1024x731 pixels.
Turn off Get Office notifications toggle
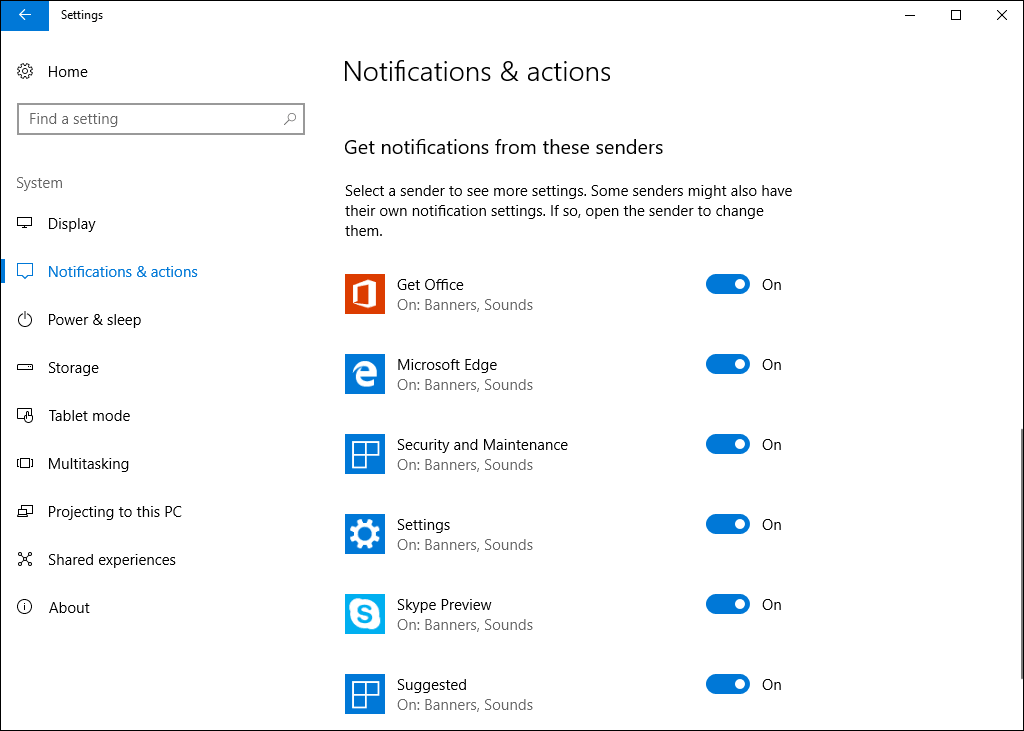click(x=727, y=285)
